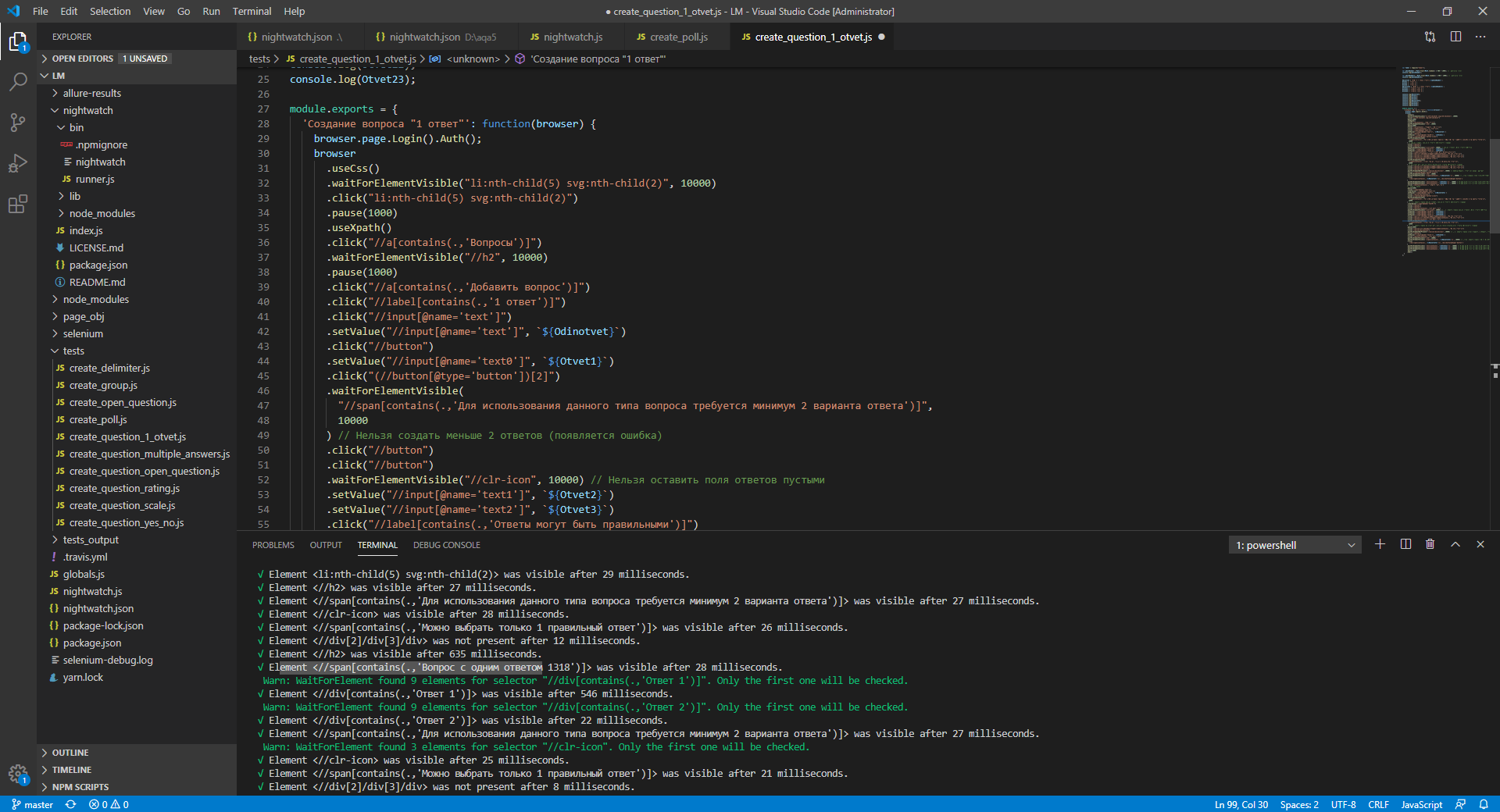Open the Search view in activity bar
Image resolution: width=1500 pixels, height=812 pixels.
(18, 81)
